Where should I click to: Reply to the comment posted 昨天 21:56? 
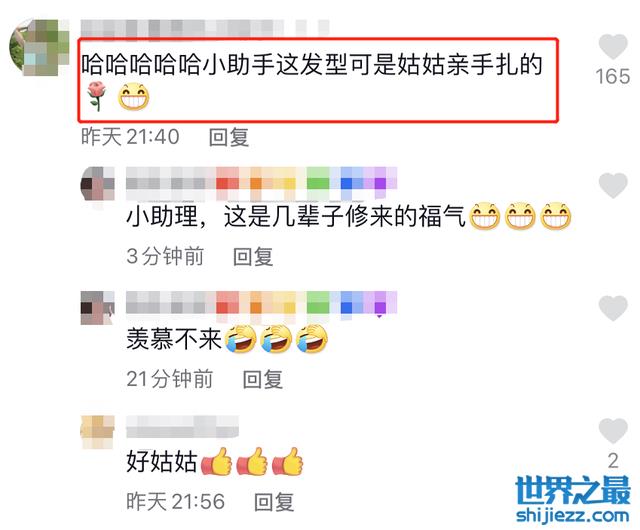[273, 502]
